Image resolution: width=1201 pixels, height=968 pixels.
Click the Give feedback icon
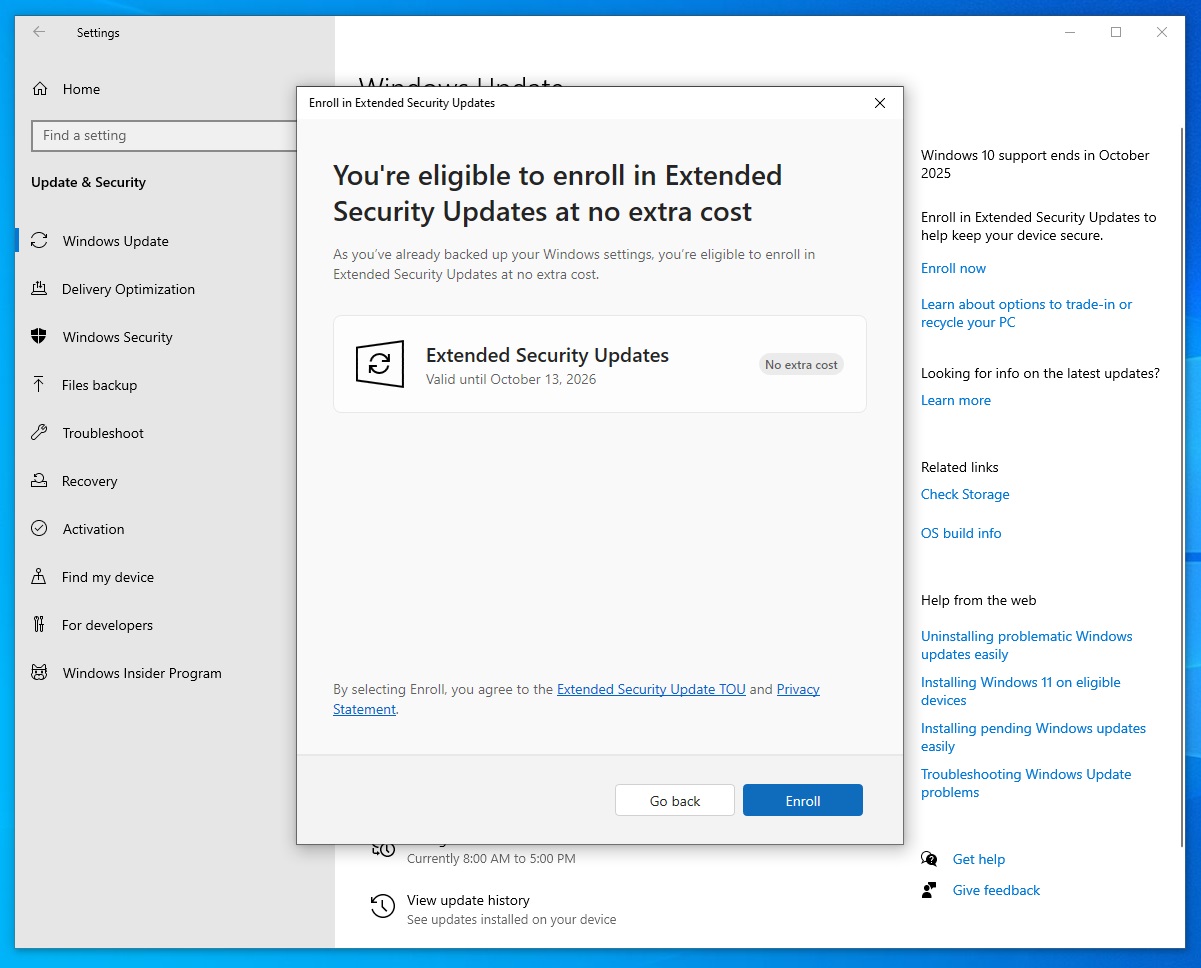point(928,890)
